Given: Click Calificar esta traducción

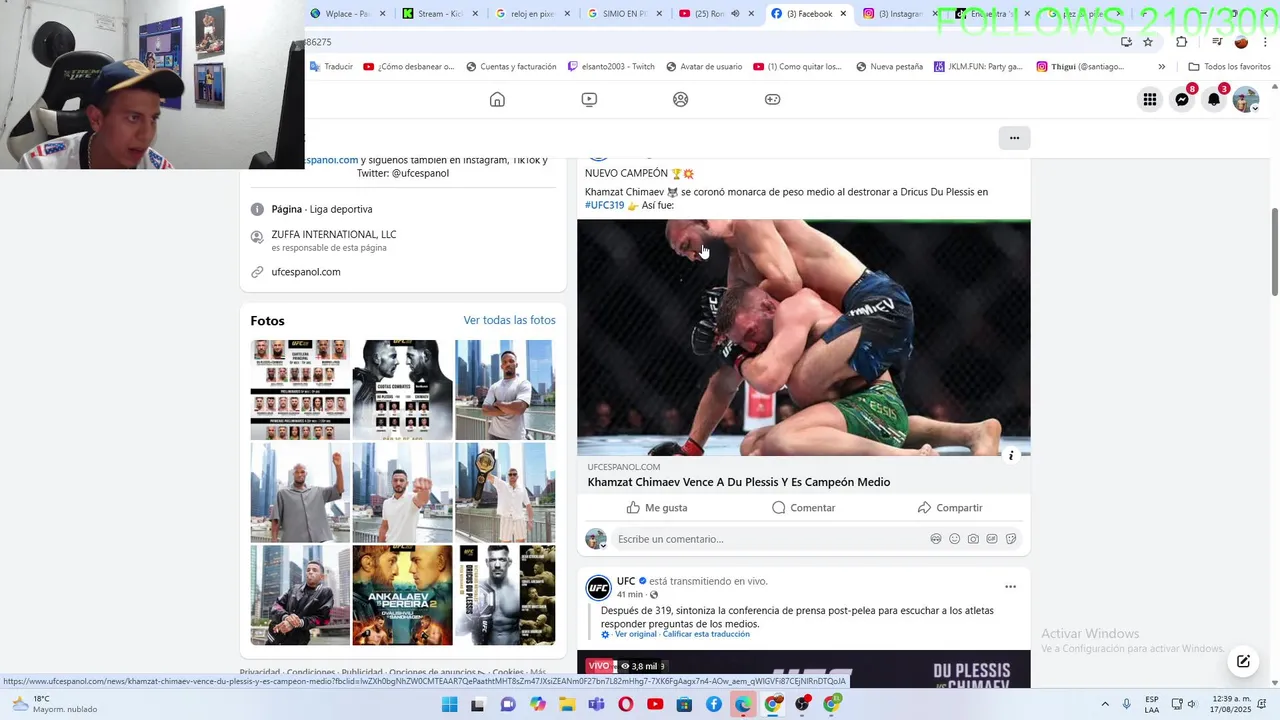Looking at the screenshot, I should (x=706, y=634).
